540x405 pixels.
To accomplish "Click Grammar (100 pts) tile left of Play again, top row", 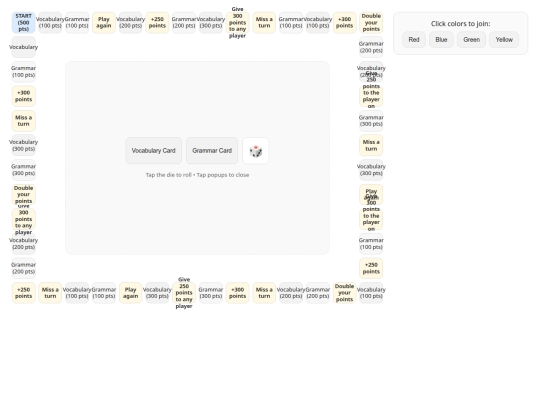I will tap(77, 23).
